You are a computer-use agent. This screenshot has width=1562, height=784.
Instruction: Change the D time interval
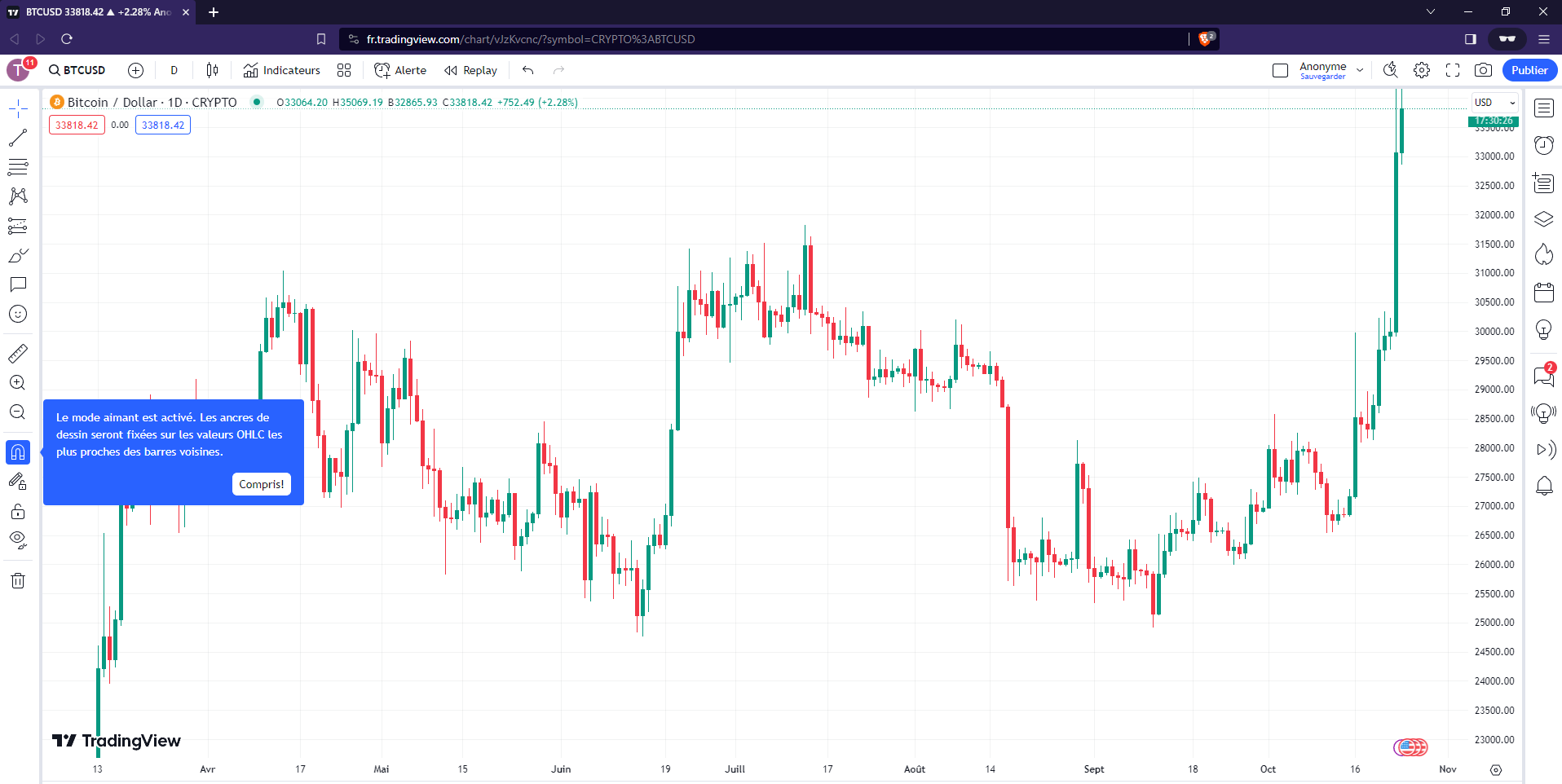coord(174,70)
